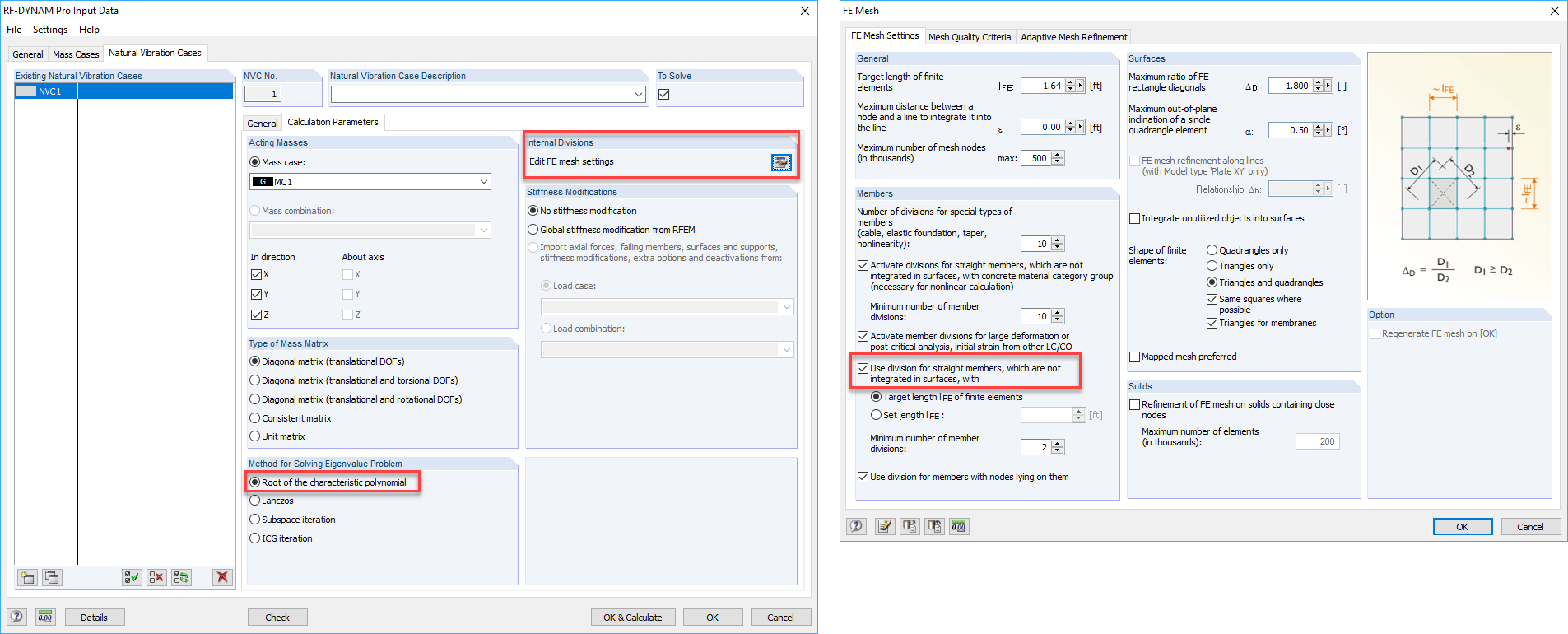Enable Mapped mesh preferred checkbox
Image resolution: width=1568 pixels, height=634 pixels.
pyautogui.click(x=1135, y=357)
